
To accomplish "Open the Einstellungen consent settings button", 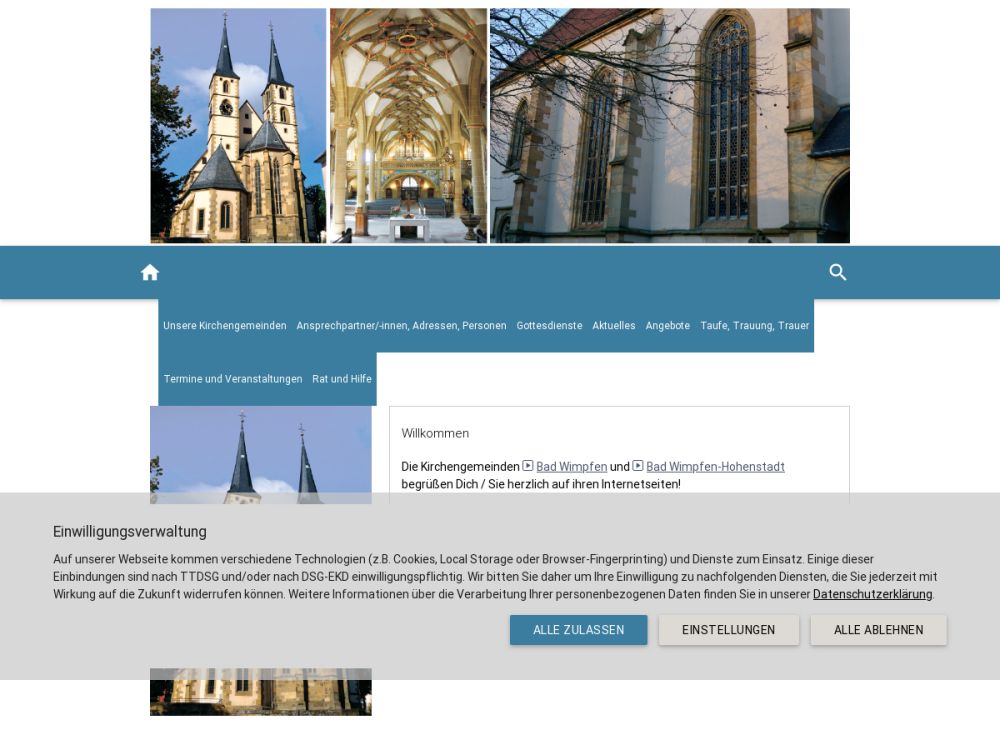I will [x=728, y=630].
